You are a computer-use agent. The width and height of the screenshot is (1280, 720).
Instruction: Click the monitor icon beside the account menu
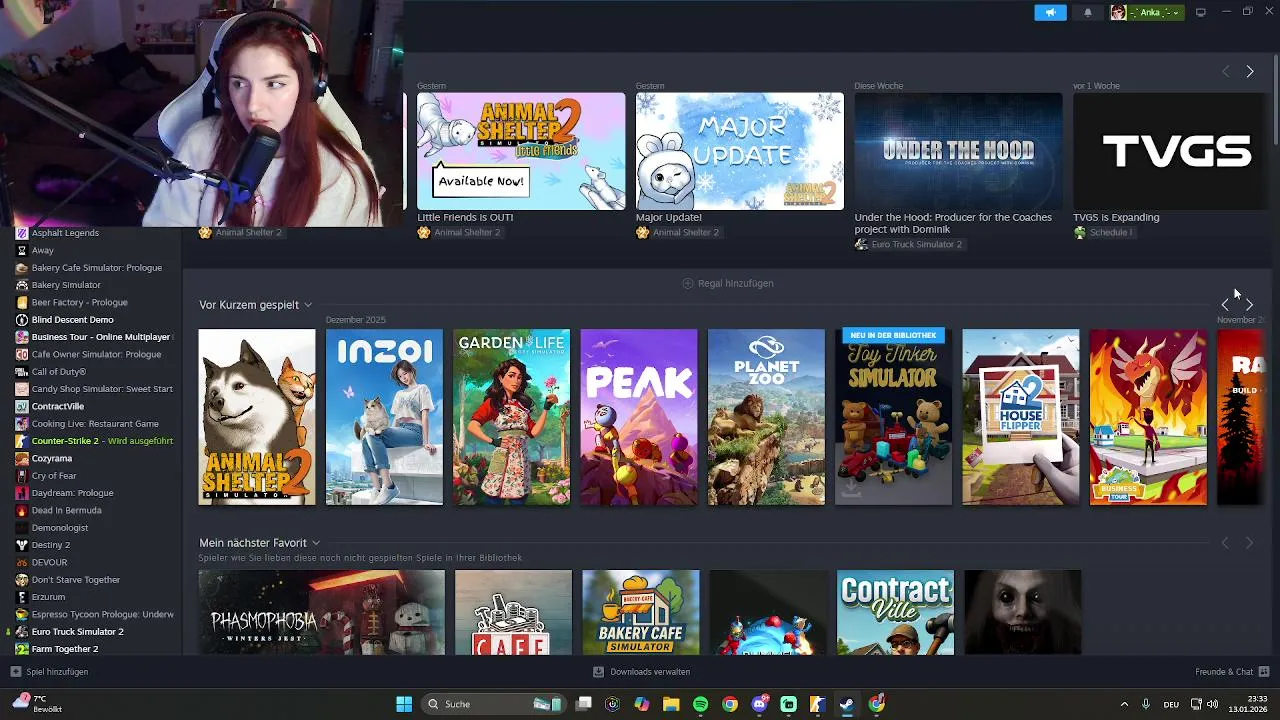(x=1200, y=12)
